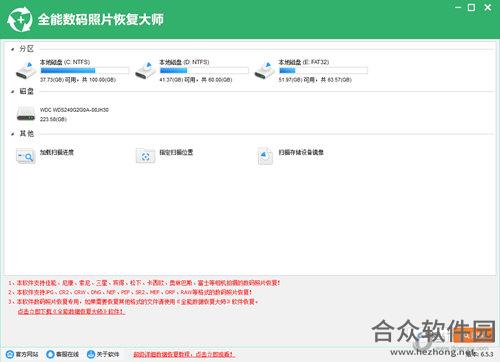Minimize the recovery app window
Screen dimensions: 500x362
tap(458, 7)
